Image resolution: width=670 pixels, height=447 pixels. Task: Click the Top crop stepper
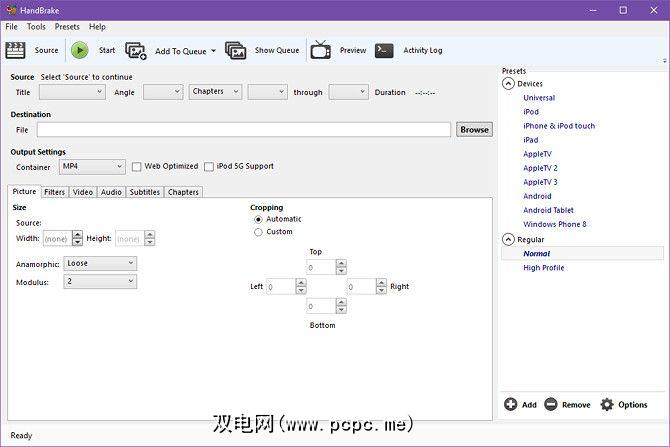pos(326,268)
